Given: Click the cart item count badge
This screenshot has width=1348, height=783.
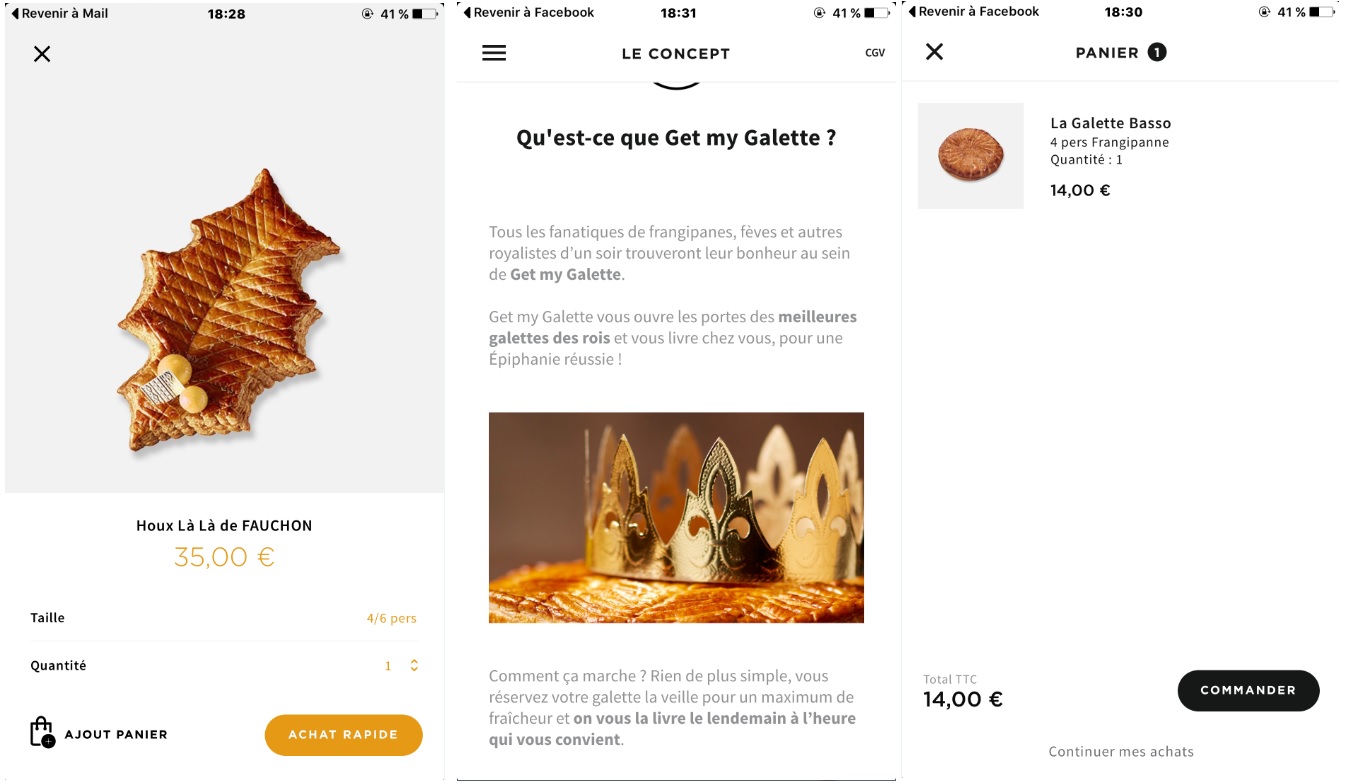Looking at the screenshot, I should (1157, 52).
